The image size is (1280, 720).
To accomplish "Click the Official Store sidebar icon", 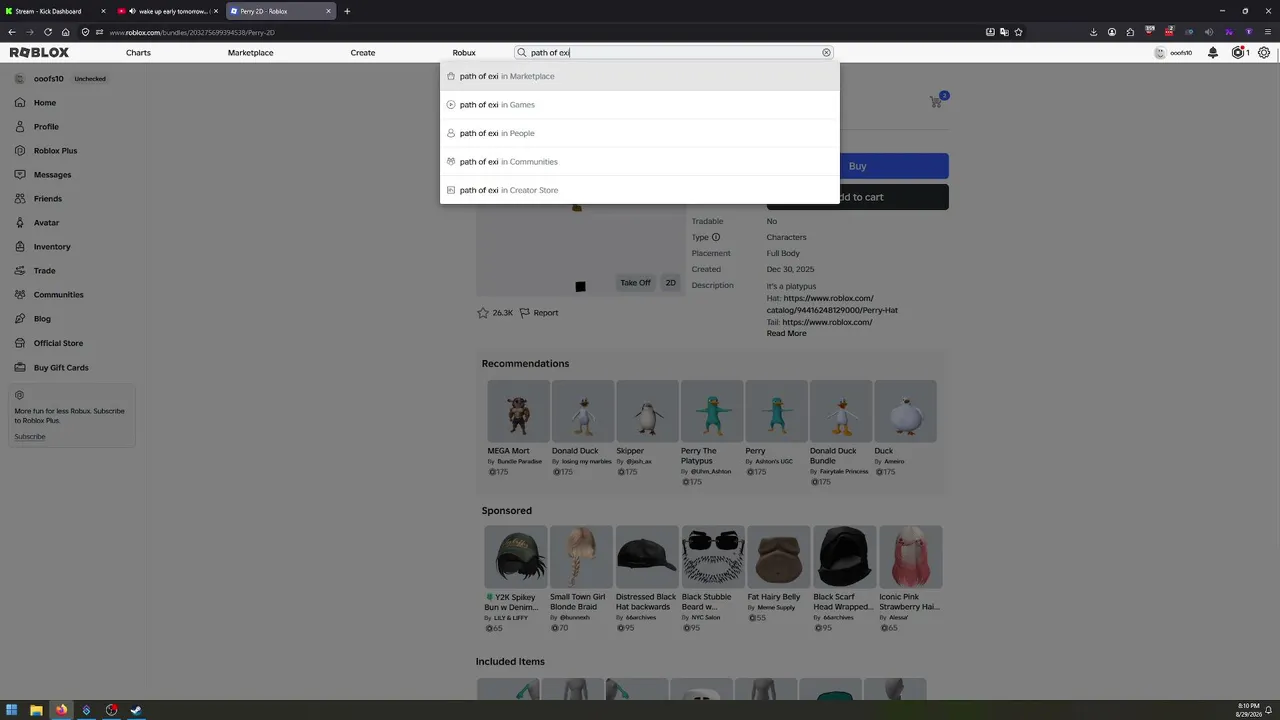I will coord(20,343).
